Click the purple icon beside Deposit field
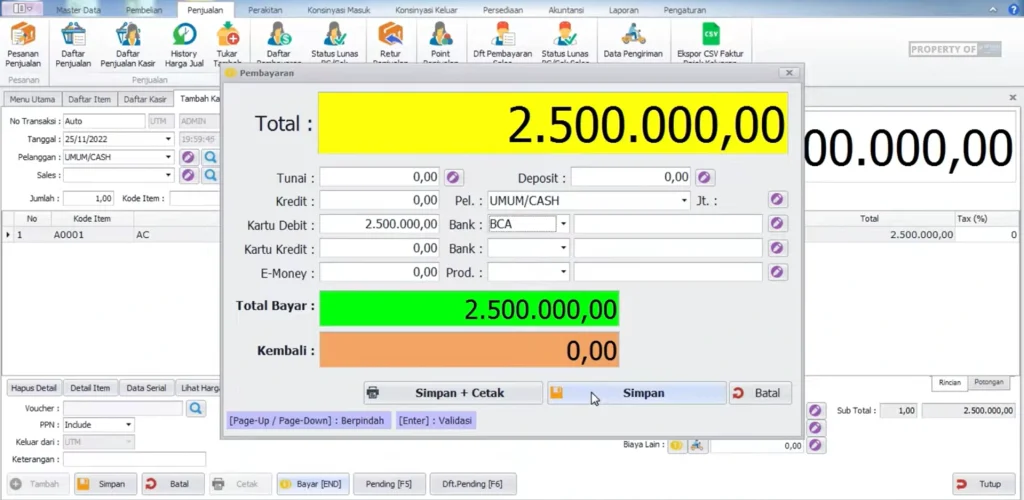Screen dimensions: 1024x500 pyautogui.click(x=704, y=177)
